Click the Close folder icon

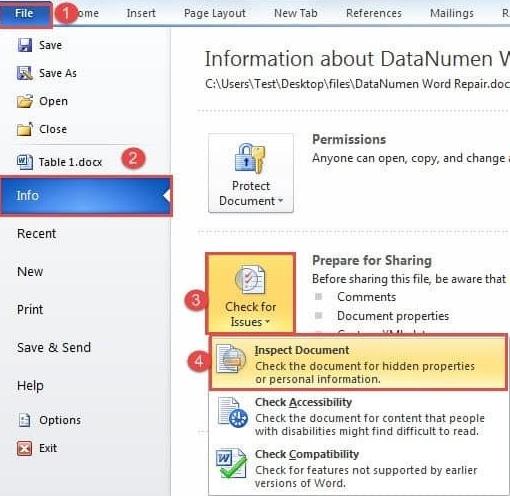tap(25, 129)
